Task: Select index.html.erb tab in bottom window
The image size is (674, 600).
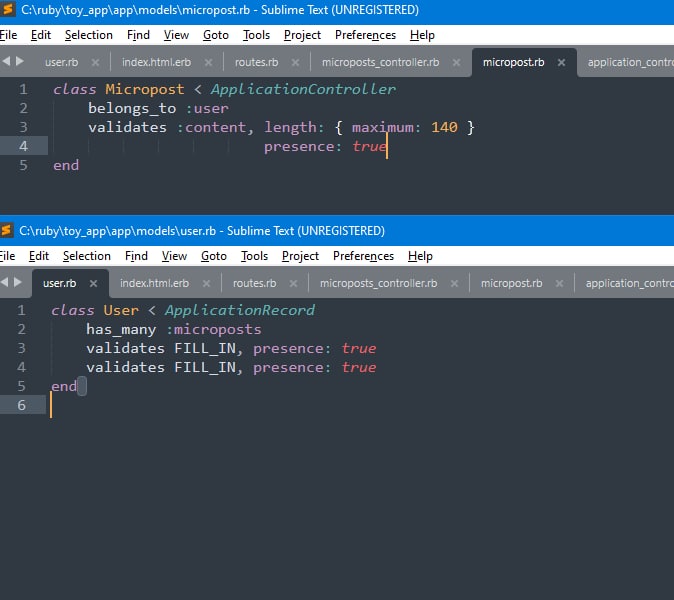Action: 154,283
